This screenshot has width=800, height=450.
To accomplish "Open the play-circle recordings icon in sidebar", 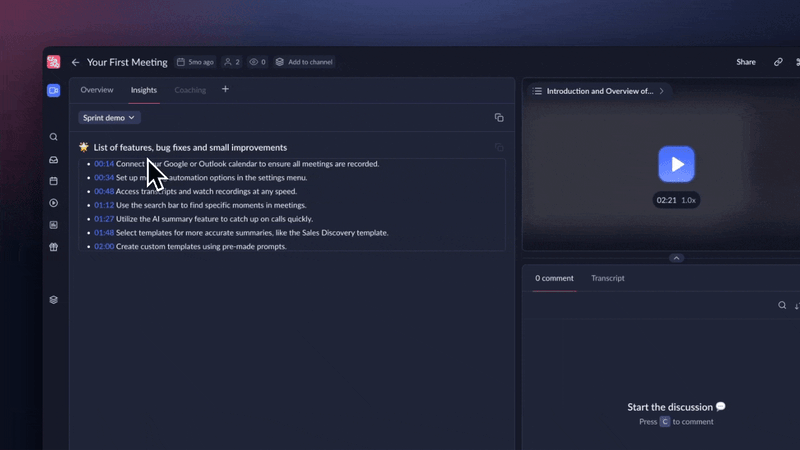I will coord(54,203).
